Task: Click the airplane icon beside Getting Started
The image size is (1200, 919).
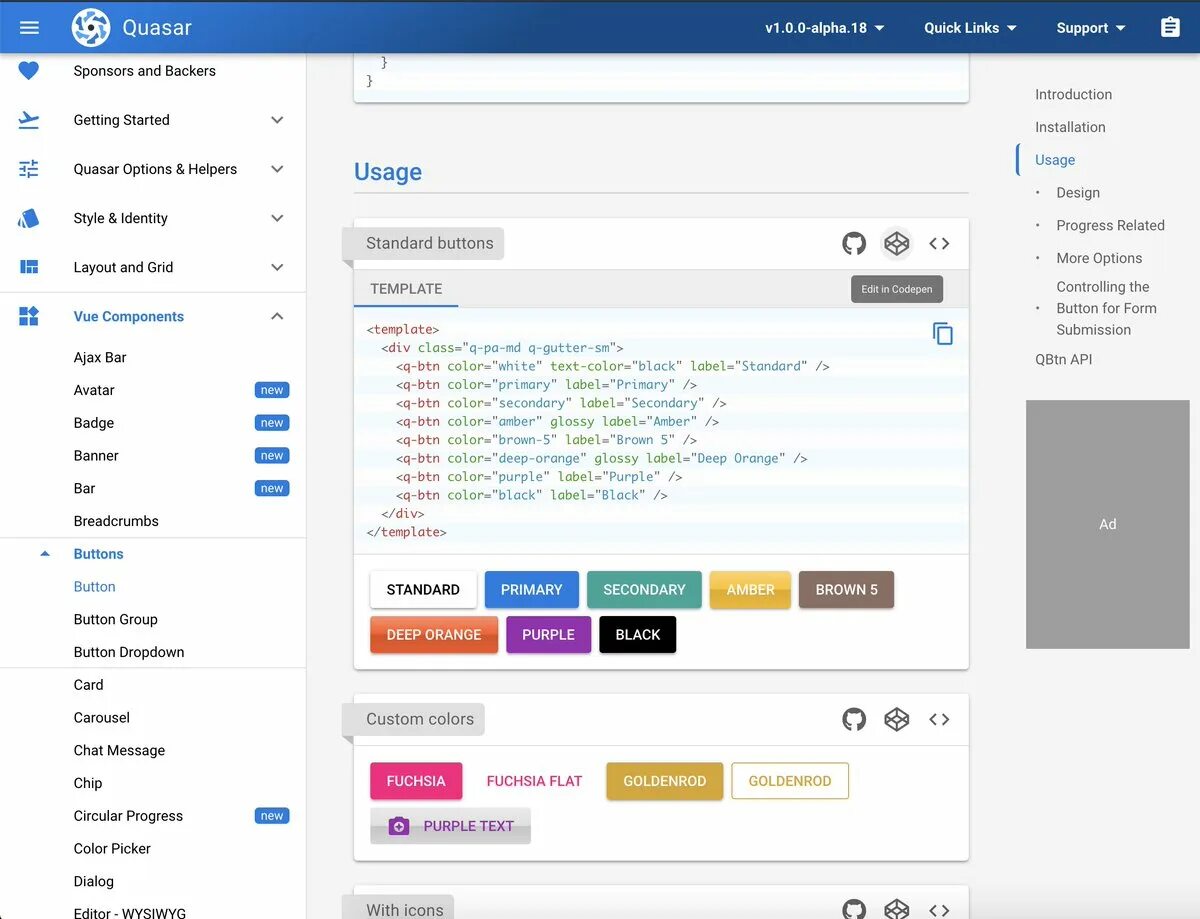Action: click(x=29, y=120)
